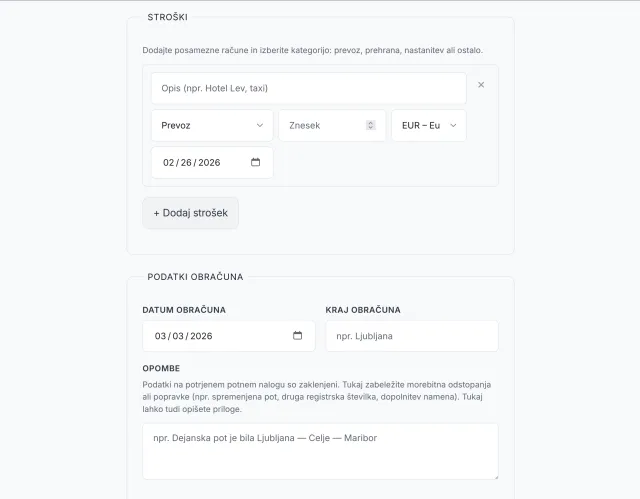
Task: Open calendar picker in Datum obračuna field
Action: 298,336
